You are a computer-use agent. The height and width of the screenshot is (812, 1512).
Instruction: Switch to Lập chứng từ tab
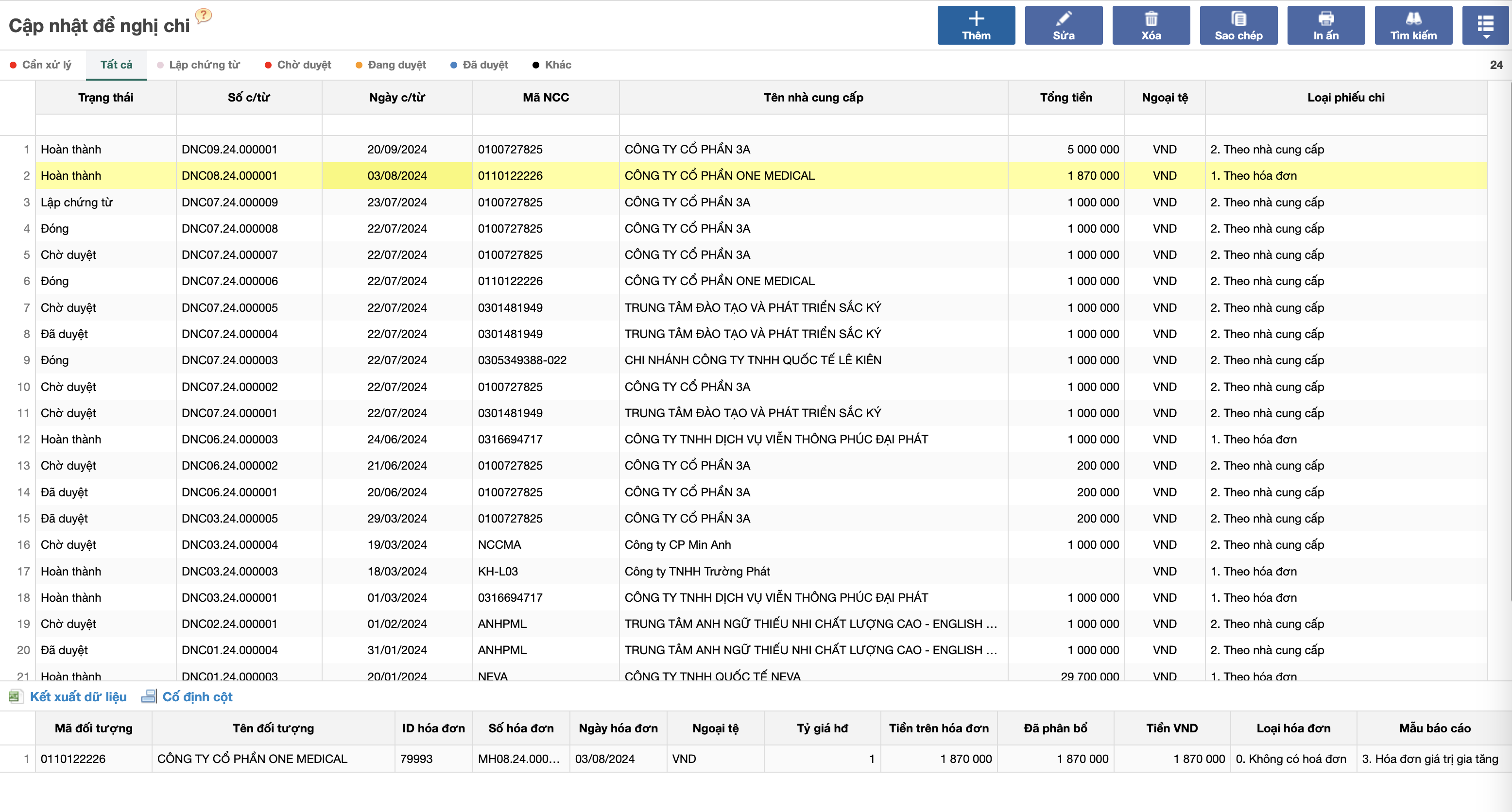(x=198, y=65)
